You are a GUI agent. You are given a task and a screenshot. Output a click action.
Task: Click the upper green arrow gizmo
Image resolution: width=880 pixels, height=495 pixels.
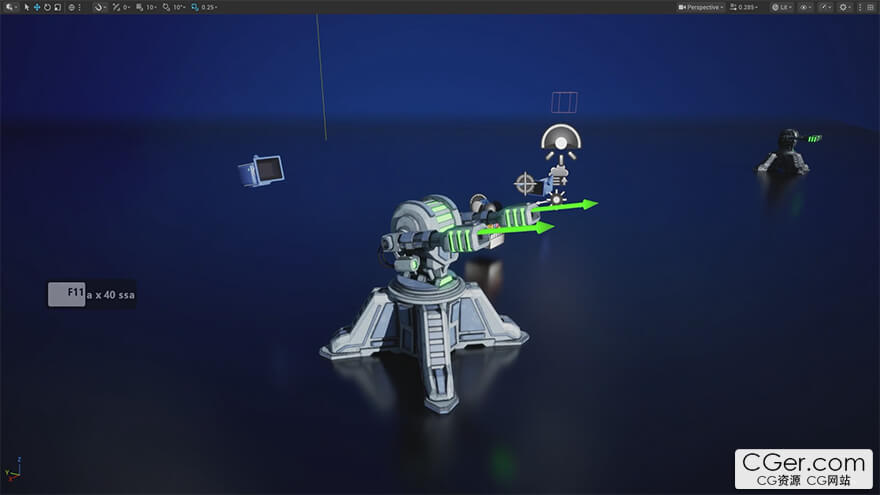564,206
